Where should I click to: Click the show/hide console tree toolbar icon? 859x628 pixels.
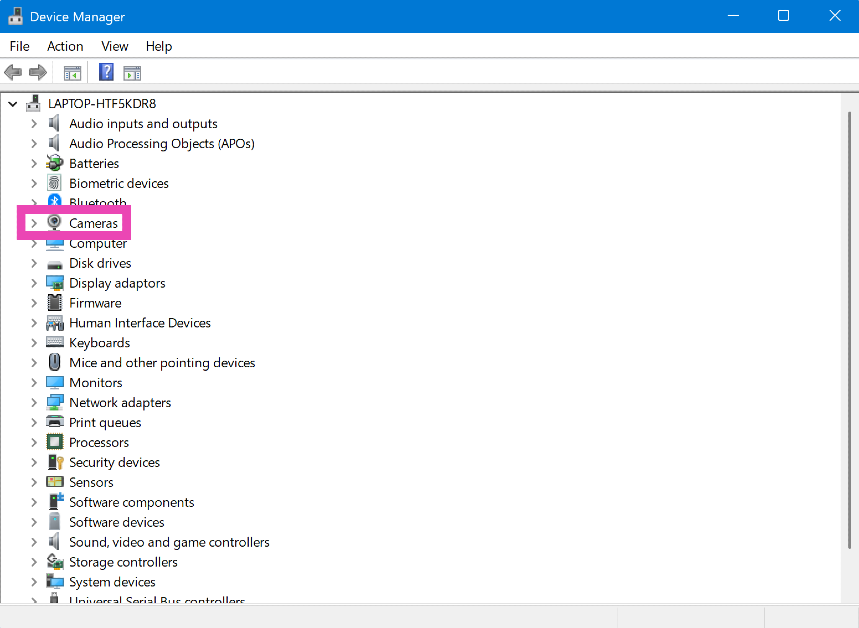coord(72,72)
